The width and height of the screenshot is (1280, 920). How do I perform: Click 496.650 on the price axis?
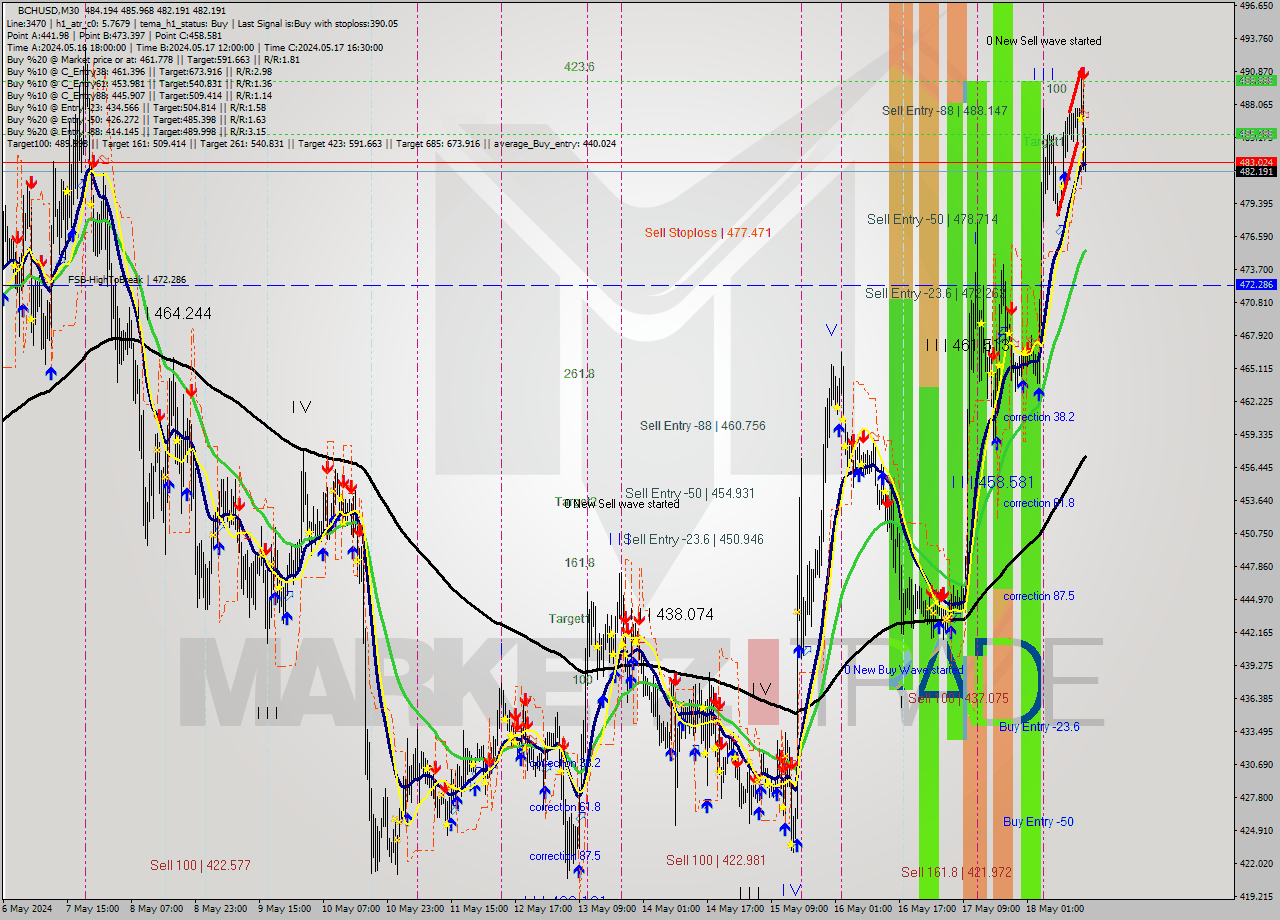tap(1257, 6)
